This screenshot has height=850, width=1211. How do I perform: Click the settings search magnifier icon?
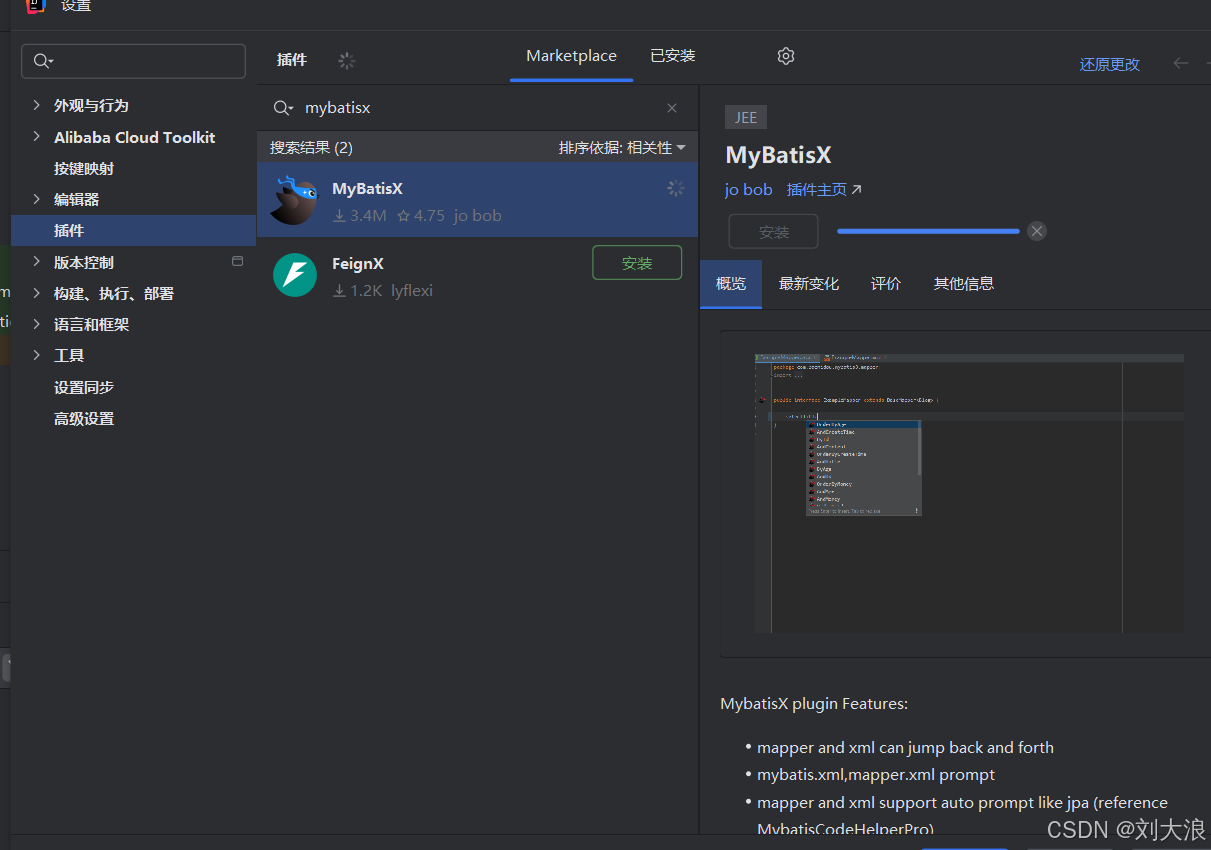click(x=43, y=61)
